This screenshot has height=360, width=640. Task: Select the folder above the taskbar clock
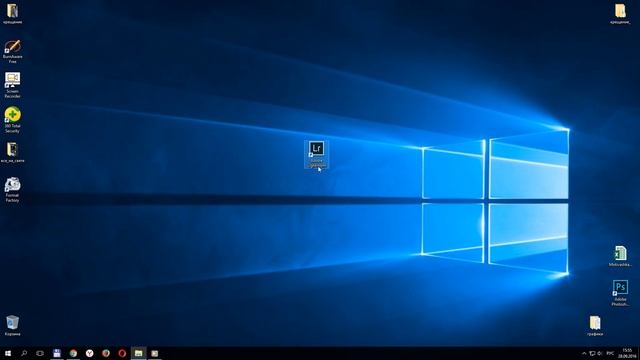click(595, 326)
